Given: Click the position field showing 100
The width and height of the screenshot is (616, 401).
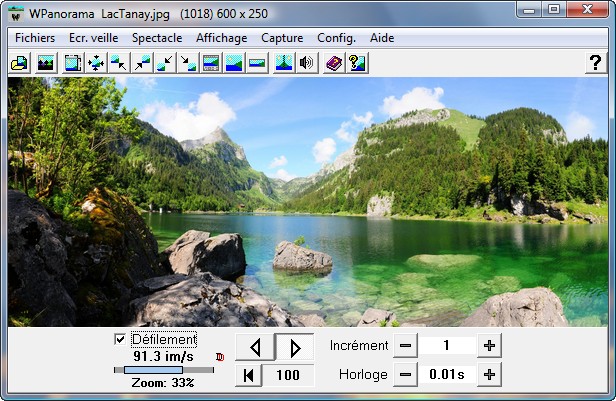Looking at the screenshot, I should (x=288, y=375).
